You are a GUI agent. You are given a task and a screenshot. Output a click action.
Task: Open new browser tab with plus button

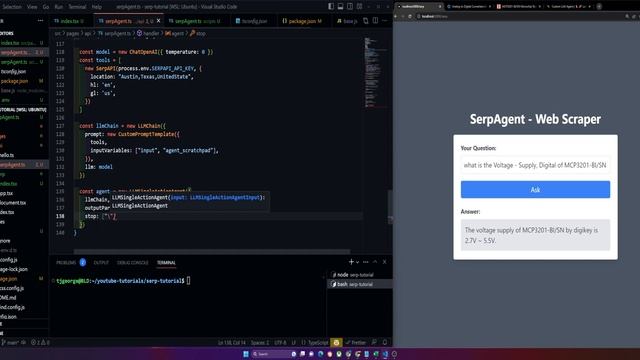tap(599, 7)
